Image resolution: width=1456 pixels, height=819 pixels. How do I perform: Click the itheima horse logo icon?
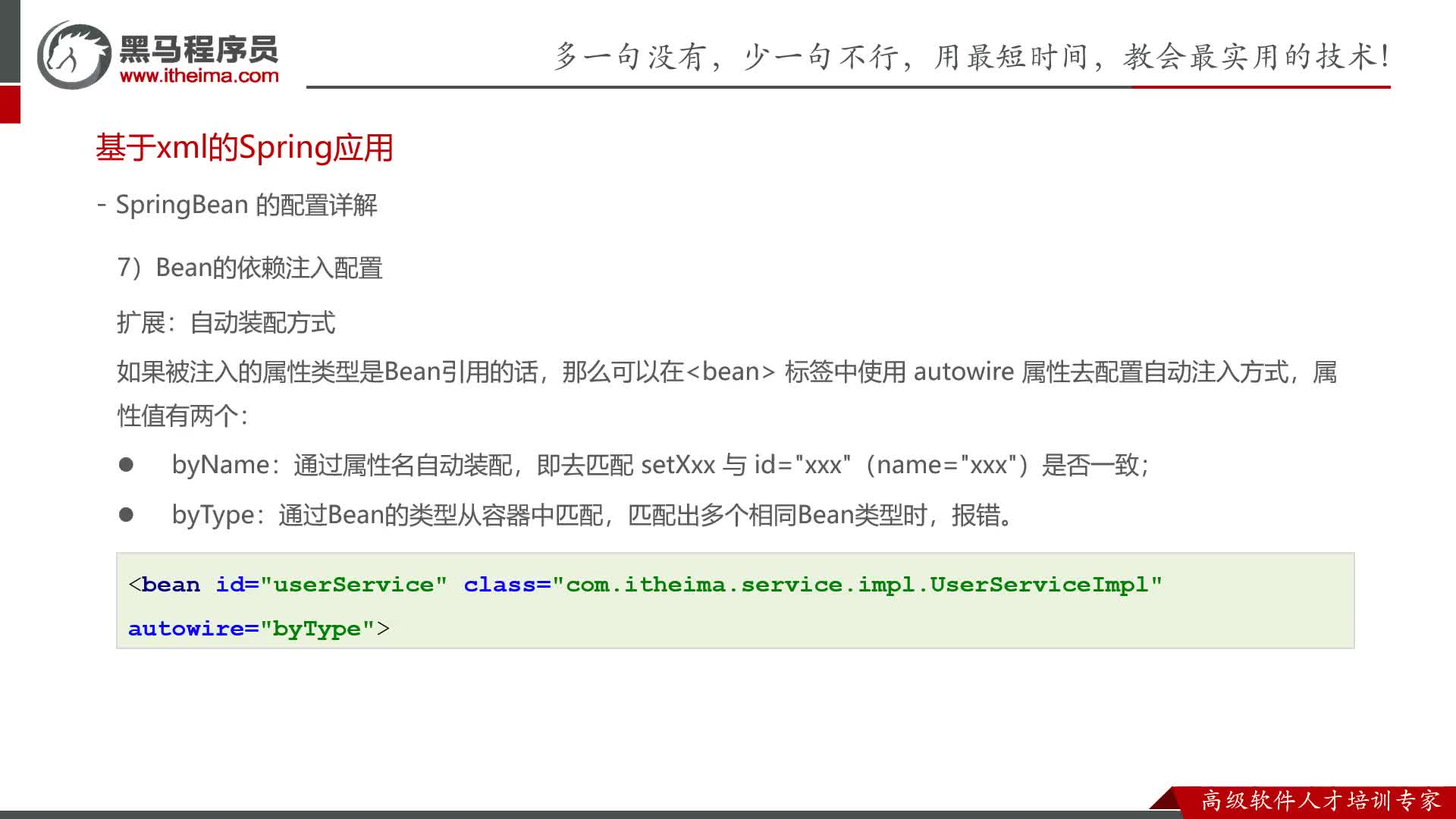pos(74,55)
